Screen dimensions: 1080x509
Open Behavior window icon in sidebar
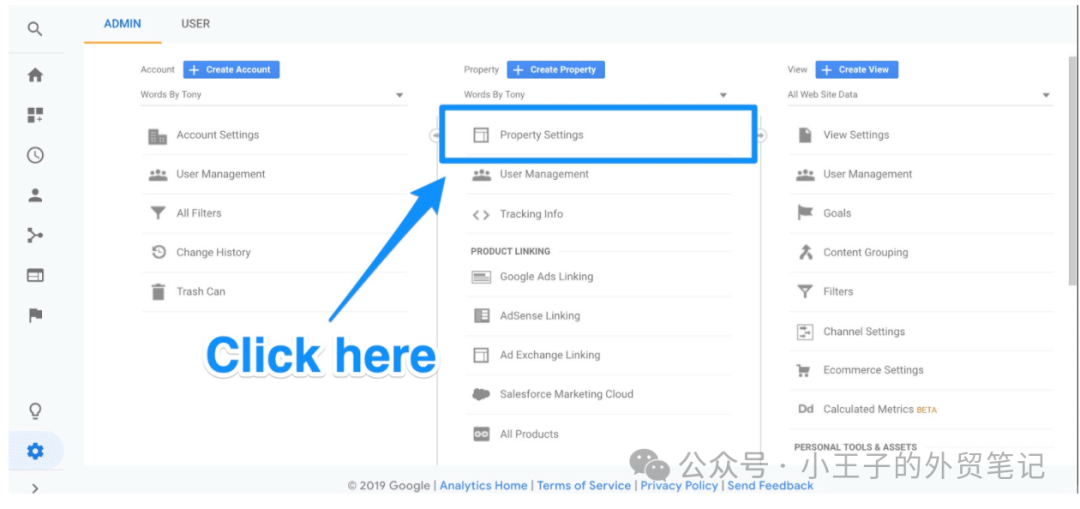point(34,276)
